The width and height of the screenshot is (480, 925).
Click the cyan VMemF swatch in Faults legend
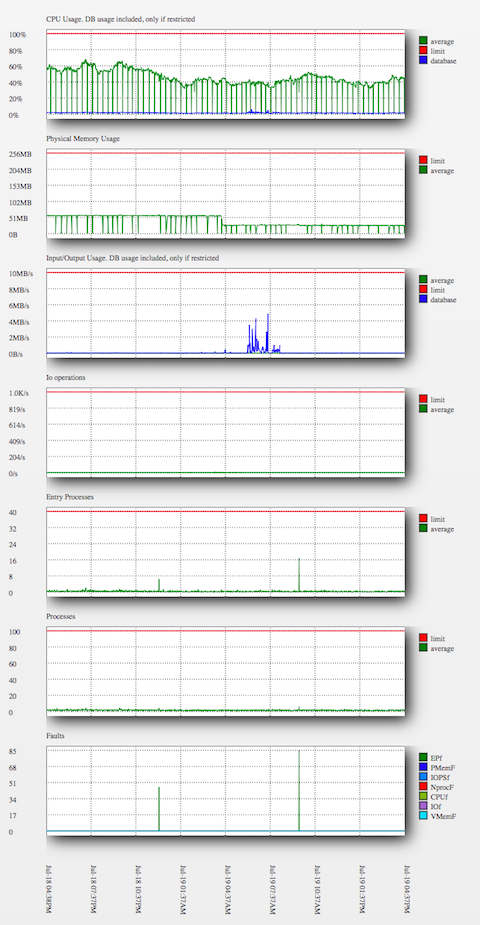[x=423, y=816]
